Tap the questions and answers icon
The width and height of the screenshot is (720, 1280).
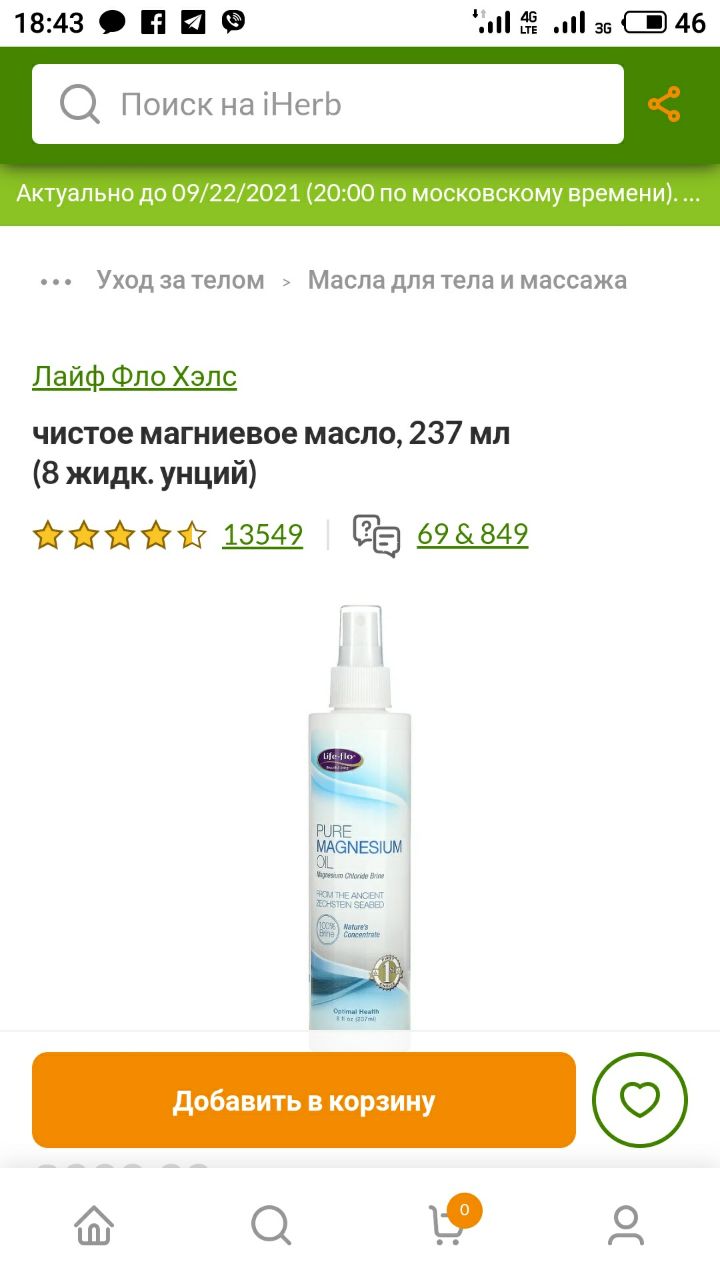click(x=376, y=535)
